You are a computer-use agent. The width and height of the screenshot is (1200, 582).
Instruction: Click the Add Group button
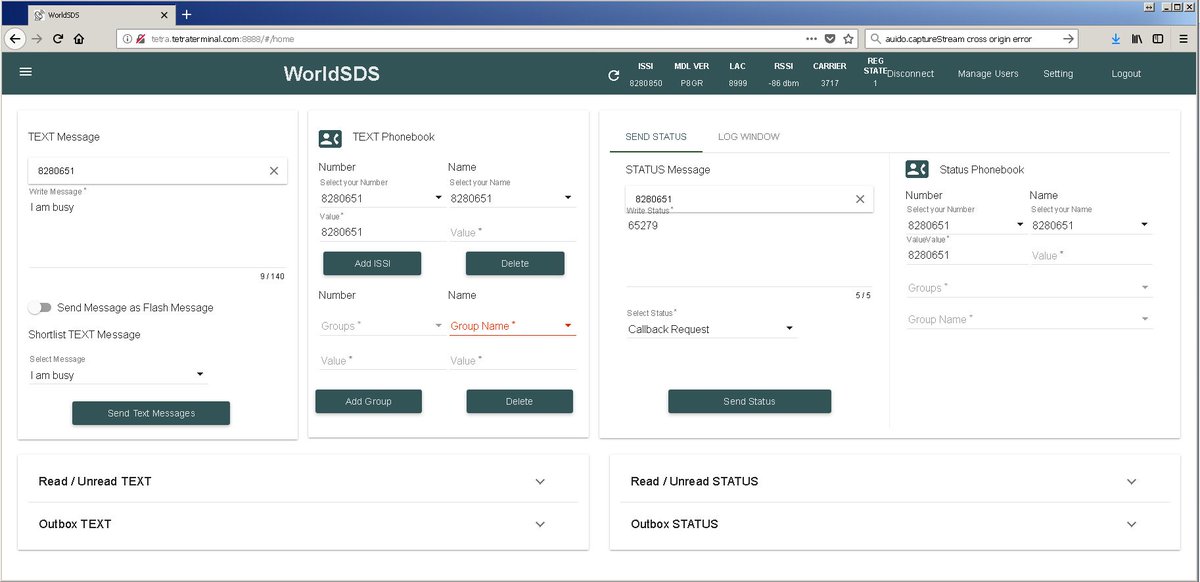[x=368, y=401]
